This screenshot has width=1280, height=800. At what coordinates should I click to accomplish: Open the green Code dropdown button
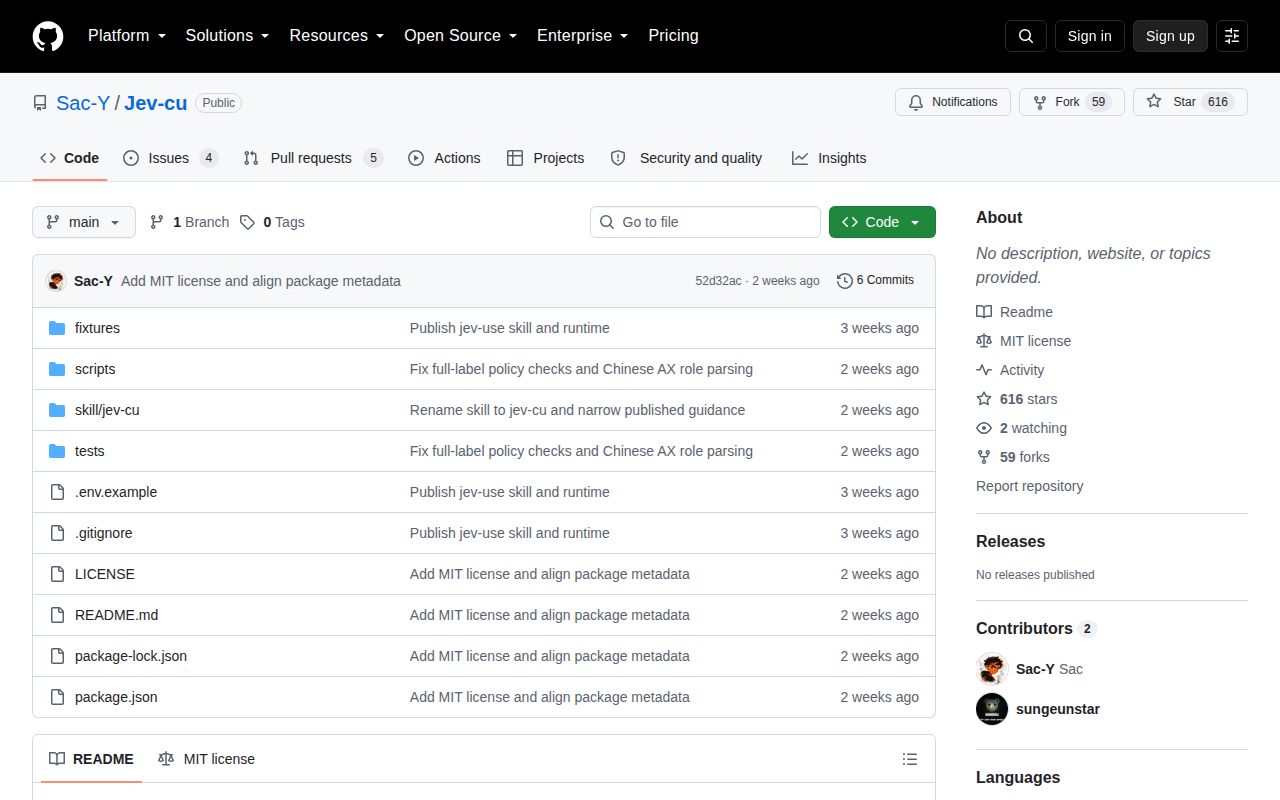882,222
